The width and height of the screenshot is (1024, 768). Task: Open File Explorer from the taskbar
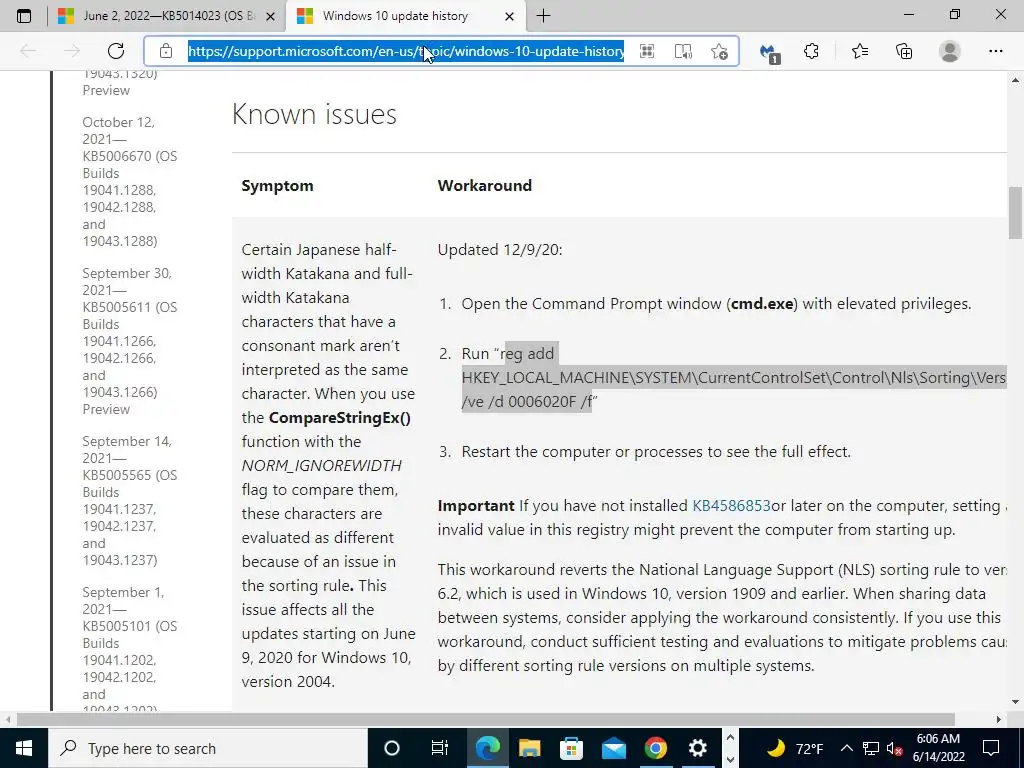click(x=530, y=748)
